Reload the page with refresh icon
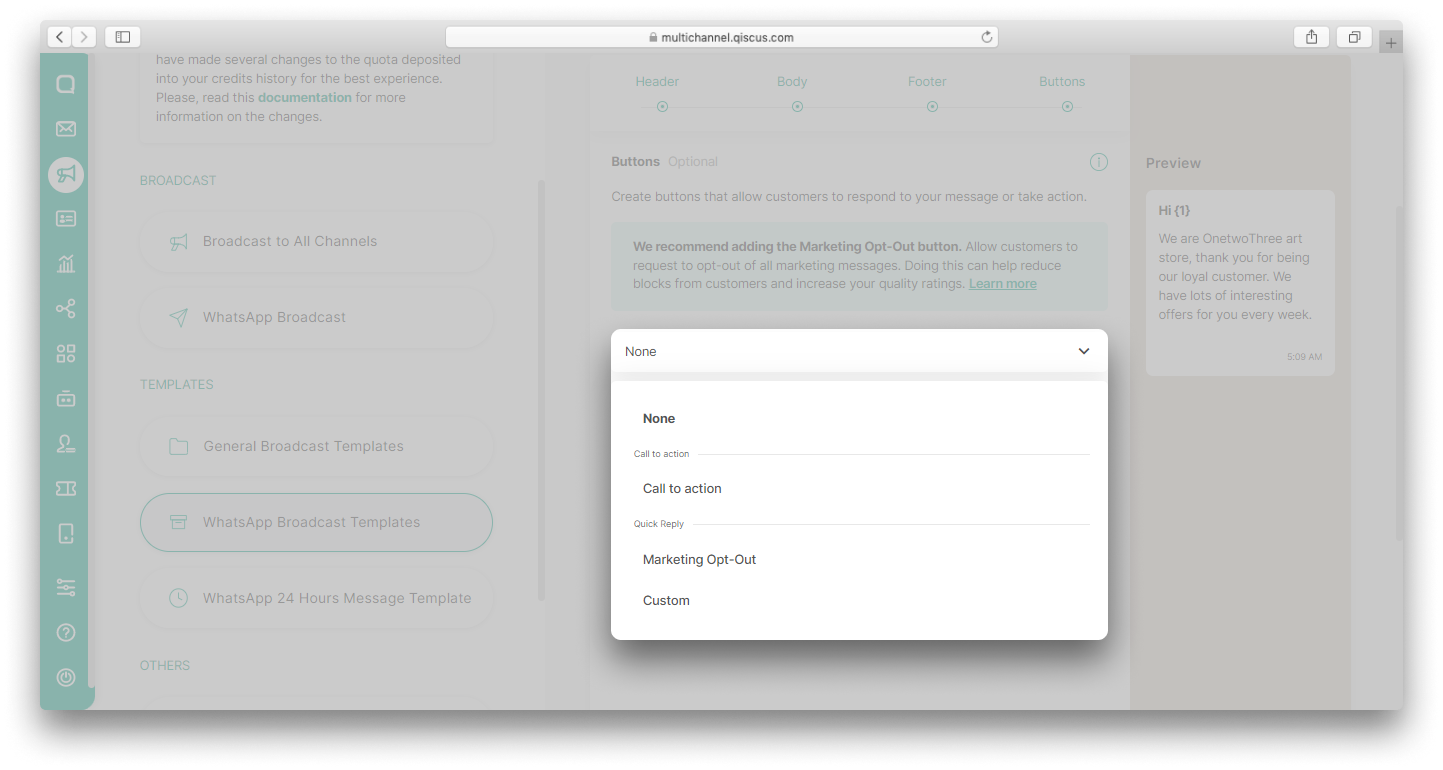The height and width of the screenshot is (770, 1443). point(987,37)
